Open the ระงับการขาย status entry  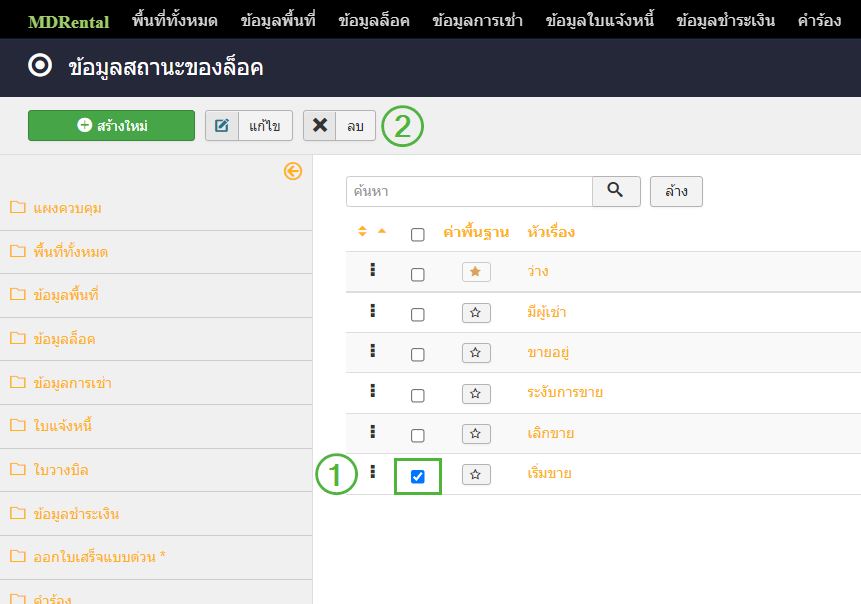point(565,393)
